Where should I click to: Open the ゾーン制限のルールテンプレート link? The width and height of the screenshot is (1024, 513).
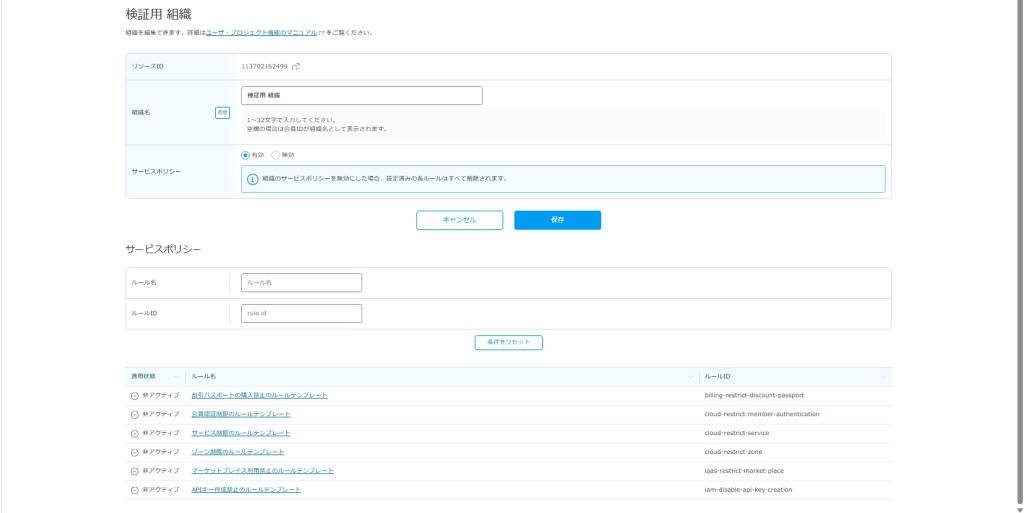pyautogui.click(x=238, y=452)
